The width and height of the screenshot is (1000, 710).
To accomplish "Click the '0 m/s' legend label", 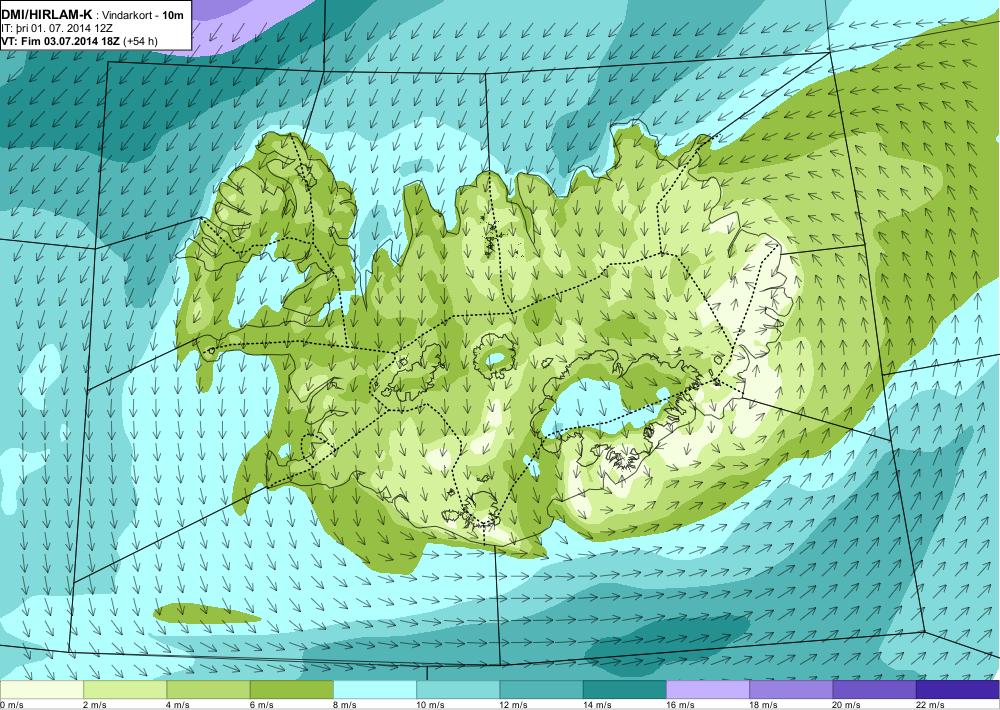I will point(11,705).
